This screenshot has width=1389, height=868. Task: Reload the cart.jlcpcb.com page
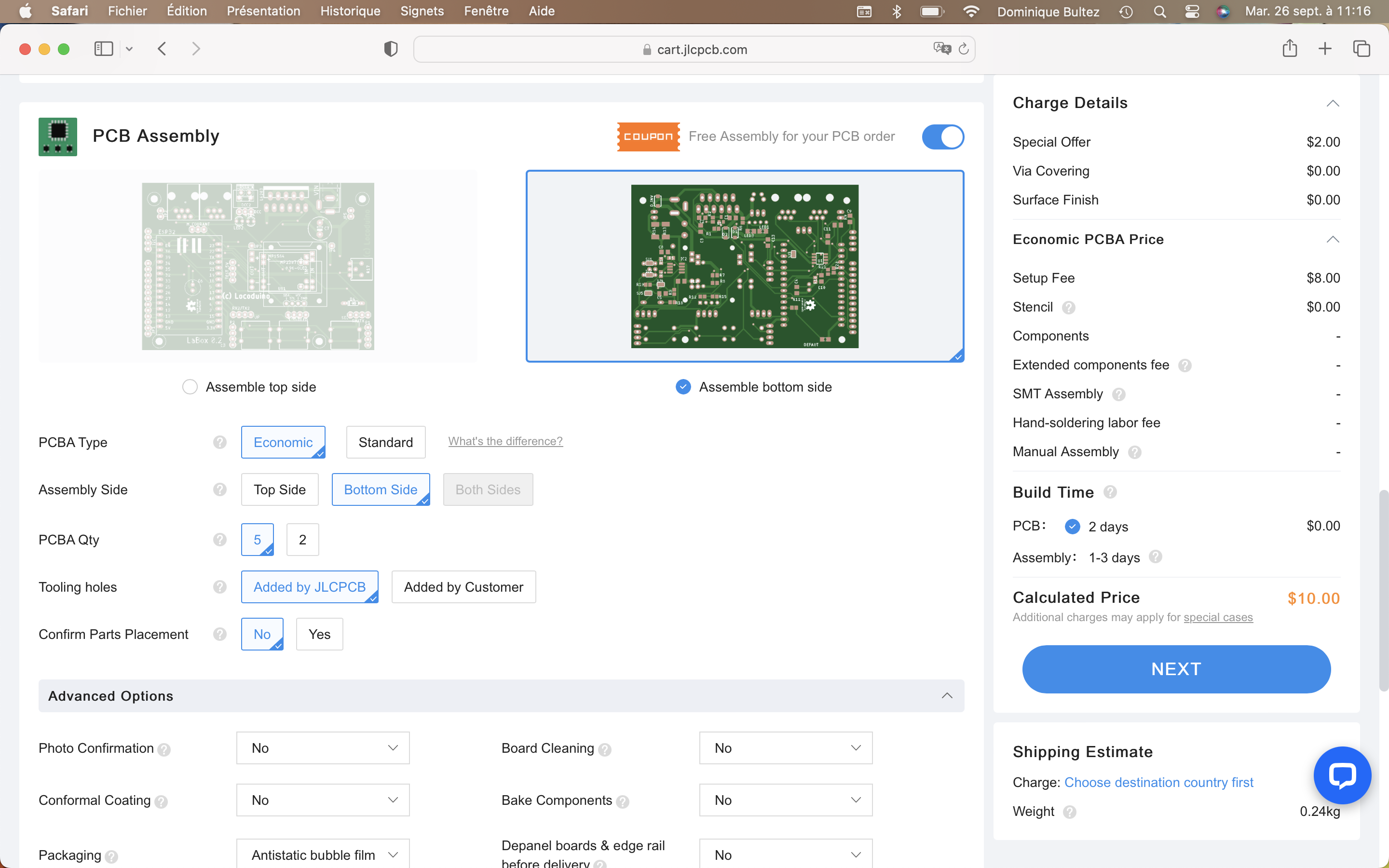tap(964, 49)
